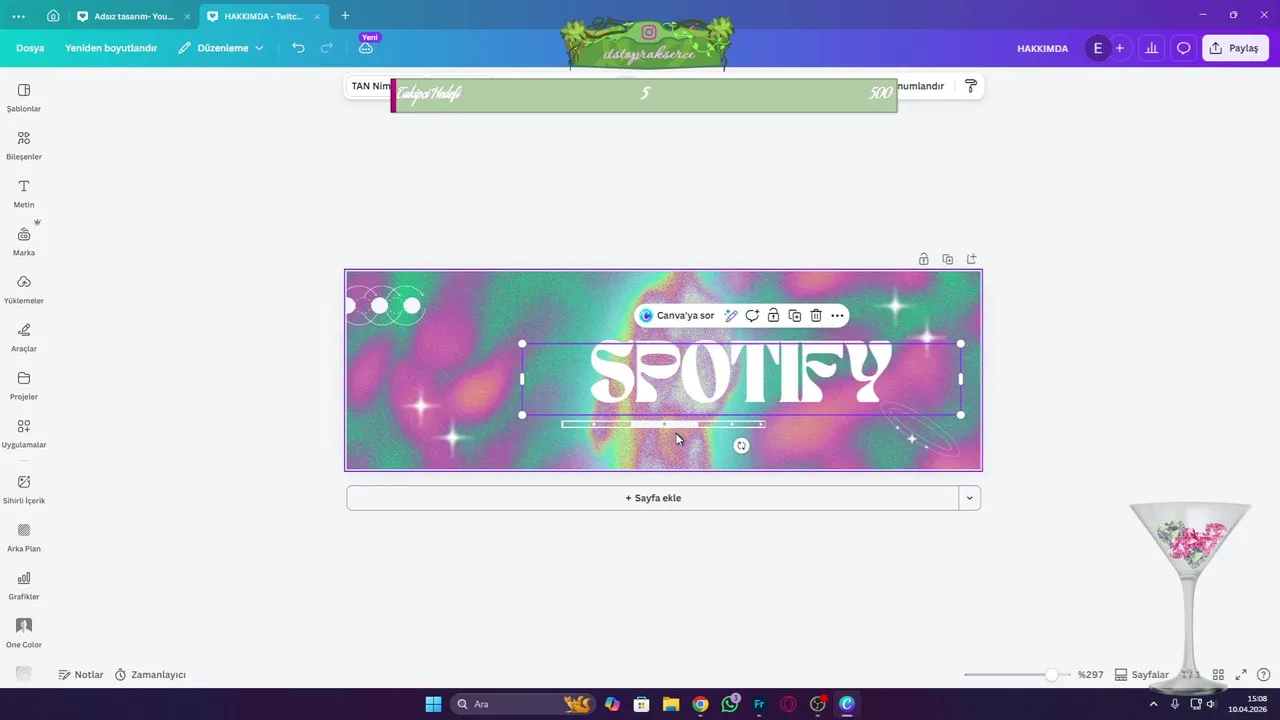Open the Marka brand panel

pos(24,241)
